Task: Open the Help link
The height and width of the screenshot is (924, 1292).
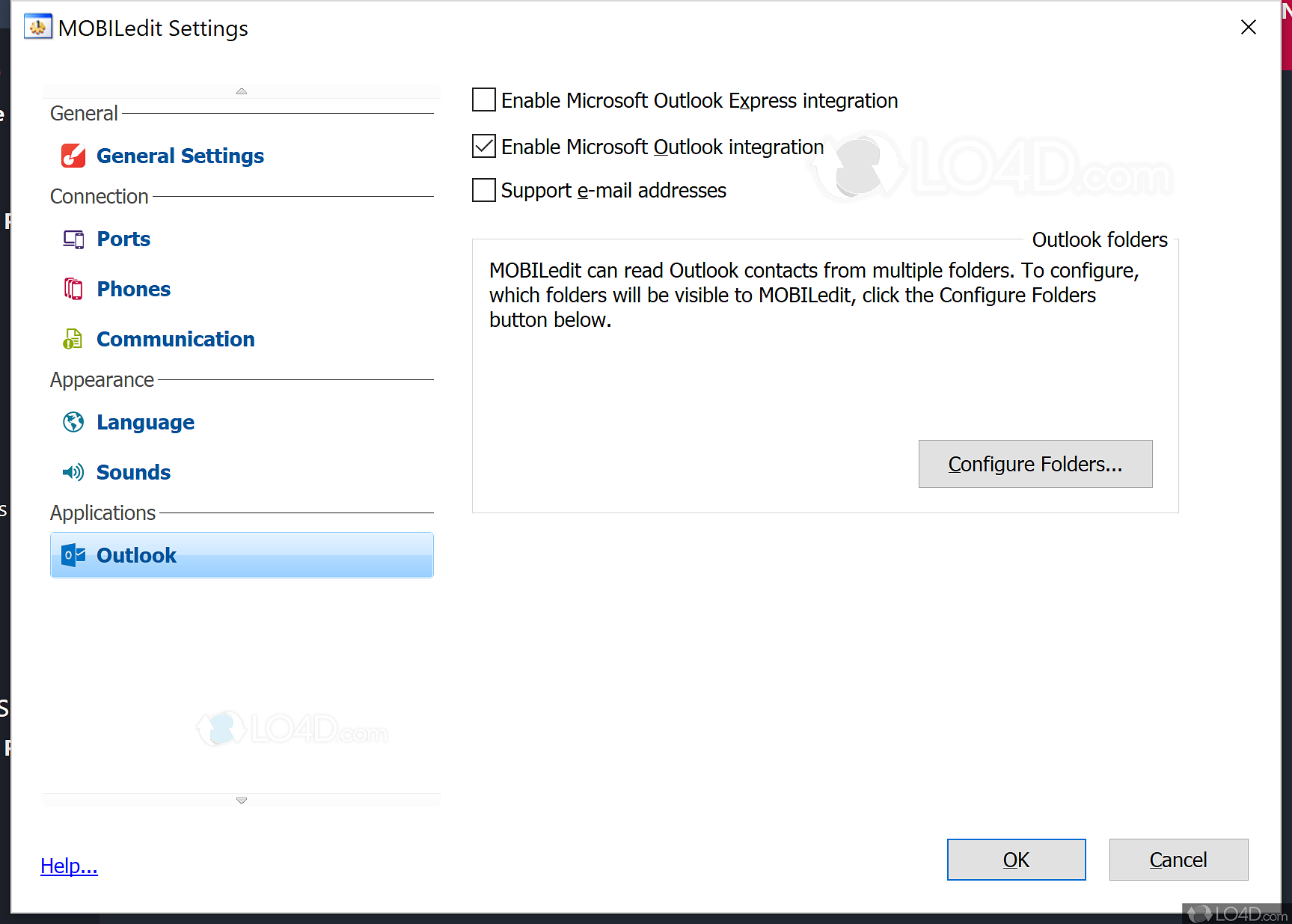Action: (69, 866)
